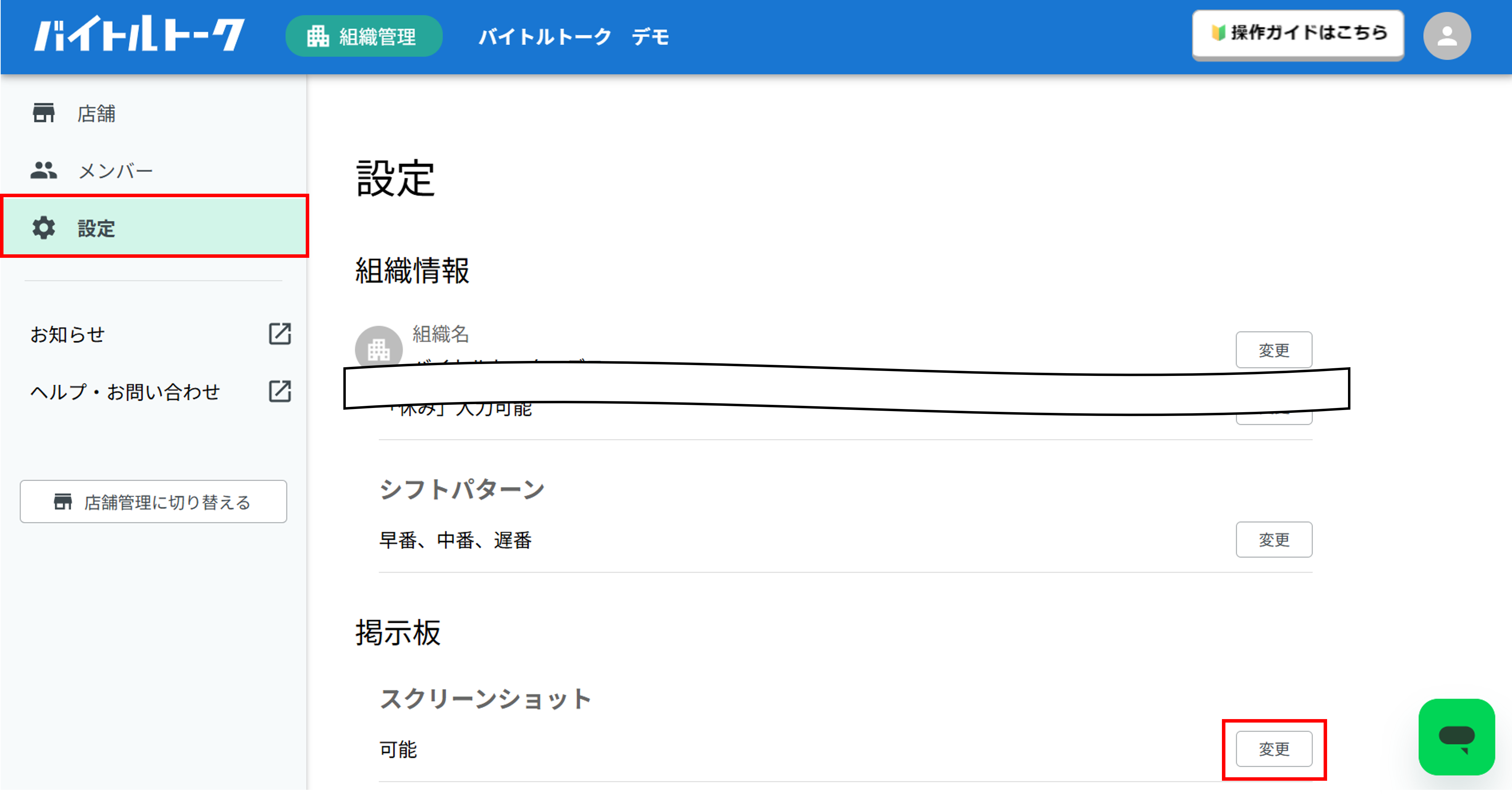The width and height of the screenshot is (1512, 802).
Task: Click 店舗管理に切り替える button
Action: coord(153,502)
